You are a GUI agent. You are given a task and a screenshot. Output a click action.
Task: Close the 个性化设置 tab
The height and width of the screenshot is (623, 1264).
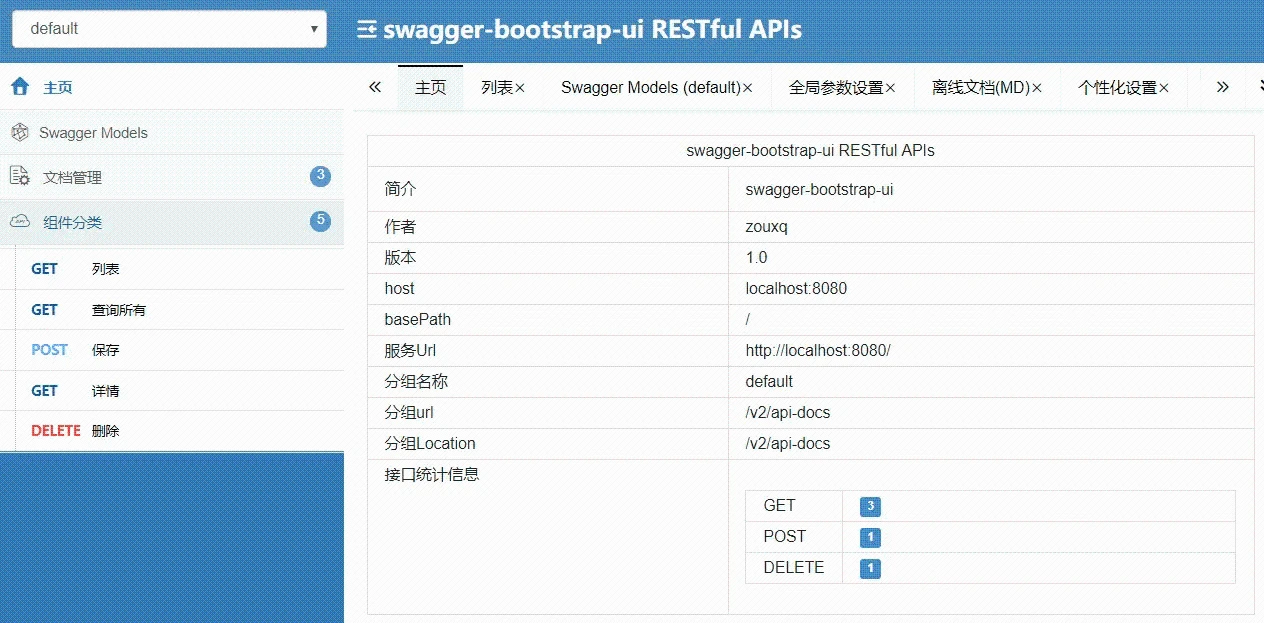coord(1164,88)
